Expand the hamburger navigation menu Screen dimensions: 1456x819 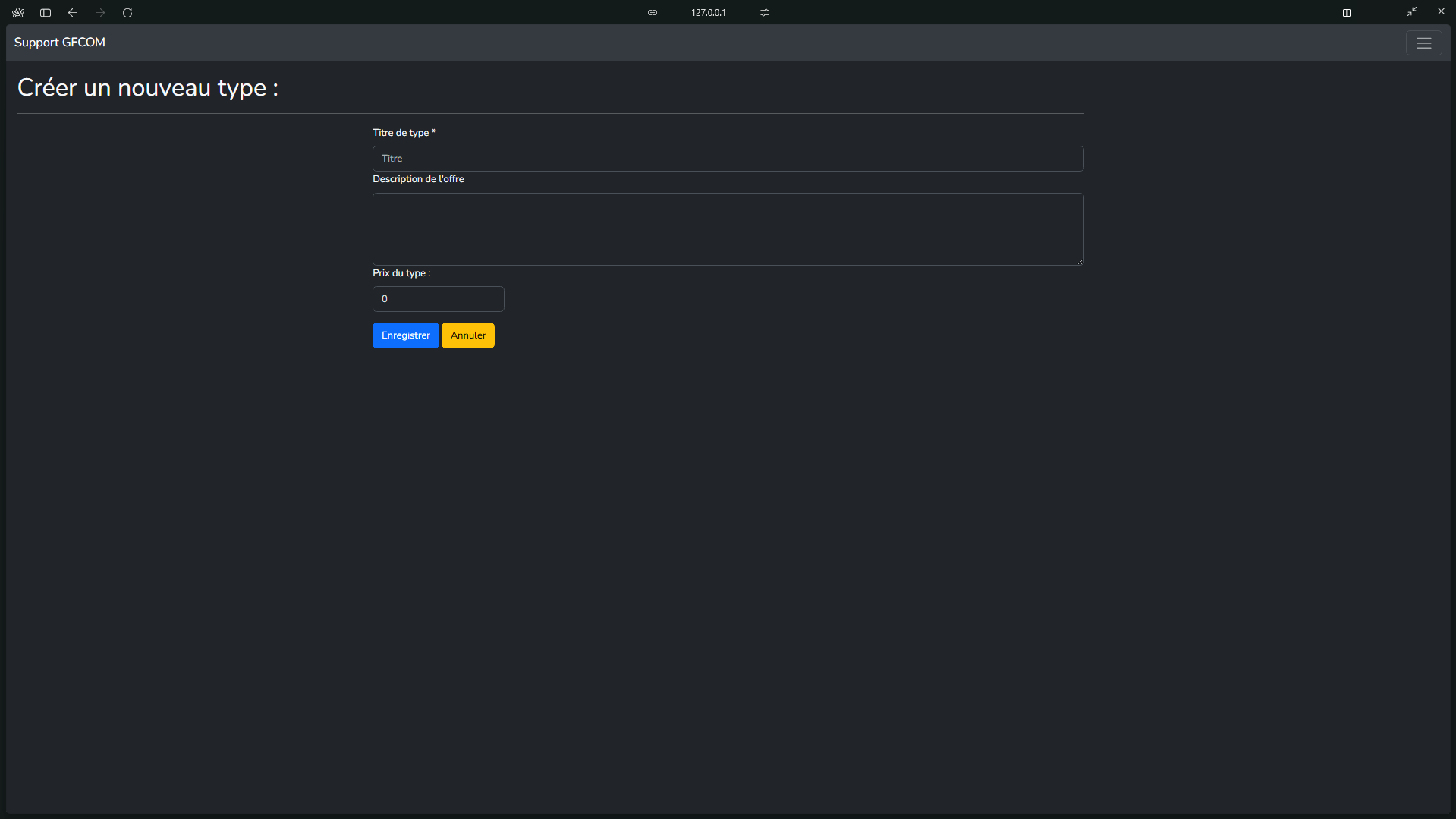(x=1423, y=43)
